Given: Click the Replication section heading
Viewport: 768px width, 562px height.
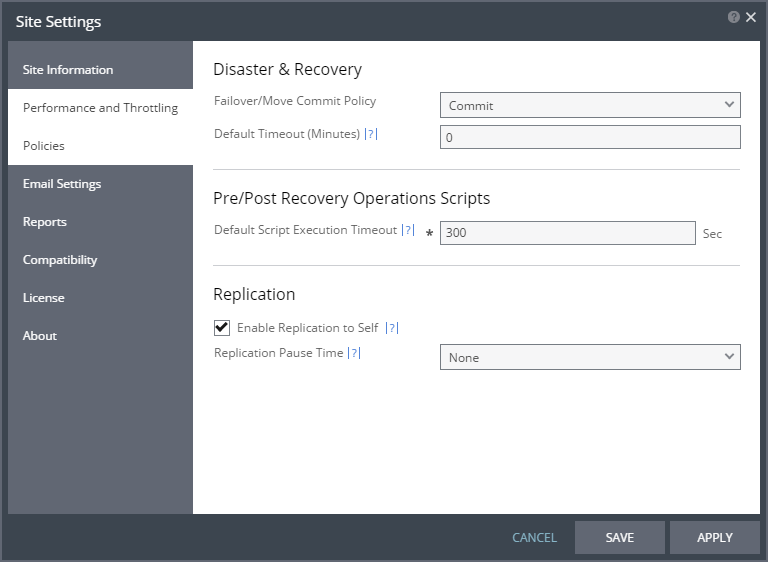Looking at the screenshot, I should (254, 294).
